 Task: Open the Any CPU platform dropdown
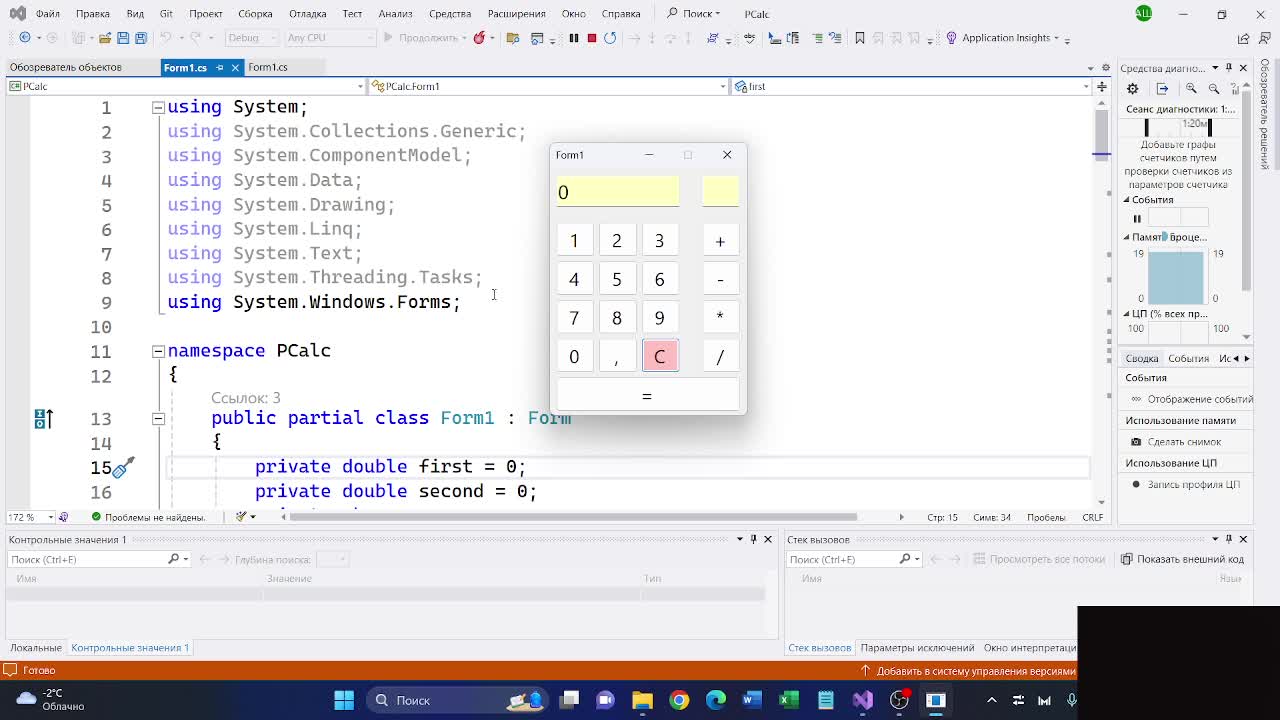(330, 38)
